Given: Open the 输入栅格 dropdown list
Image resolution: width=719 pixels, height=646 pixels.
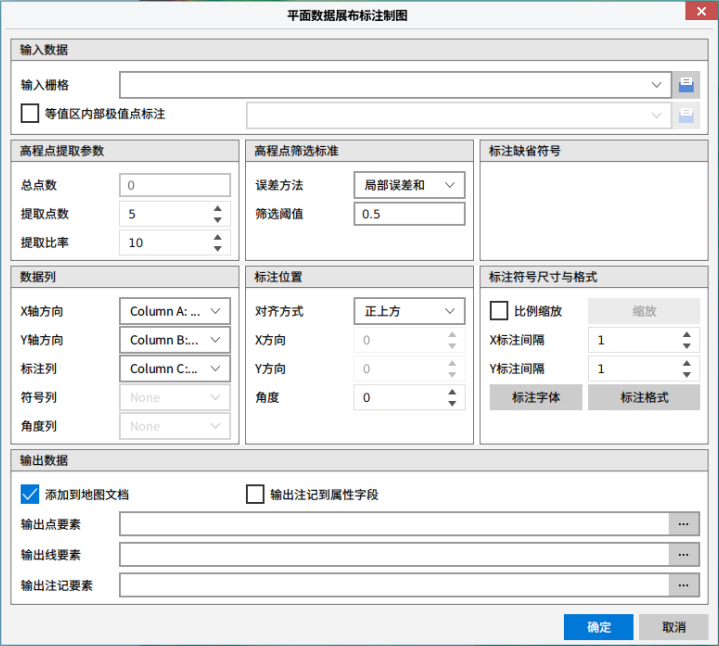Looking at the screenshot, I should point(656,85).
